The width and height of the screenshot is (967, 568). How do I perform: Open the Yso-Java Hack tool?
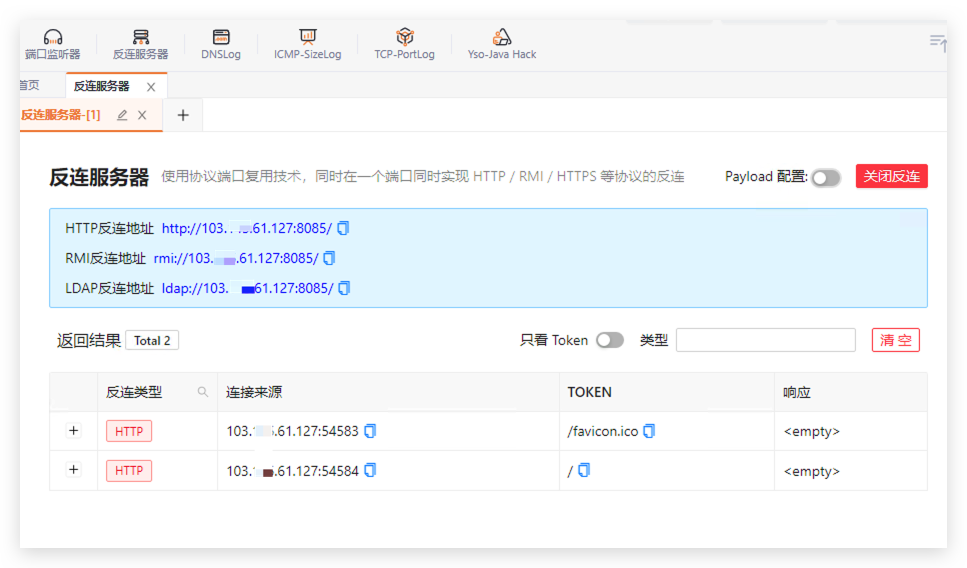[x=501, y=44]
